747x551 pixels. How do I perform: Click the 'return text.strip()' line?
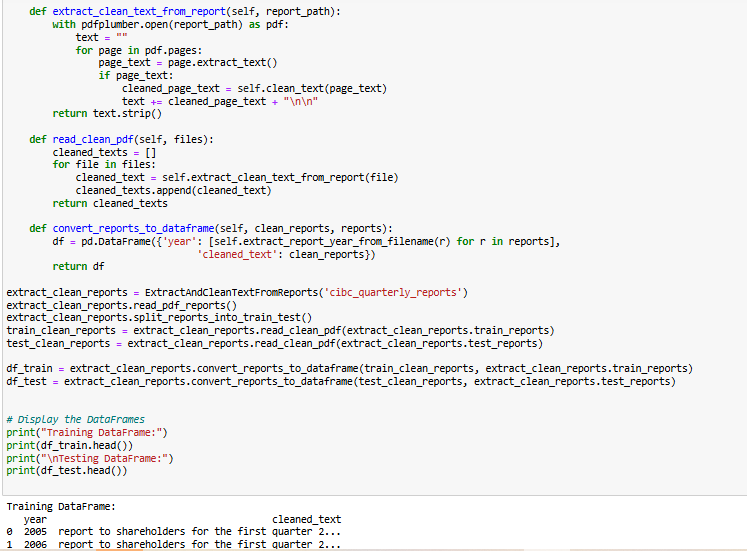tap(107, 113)
